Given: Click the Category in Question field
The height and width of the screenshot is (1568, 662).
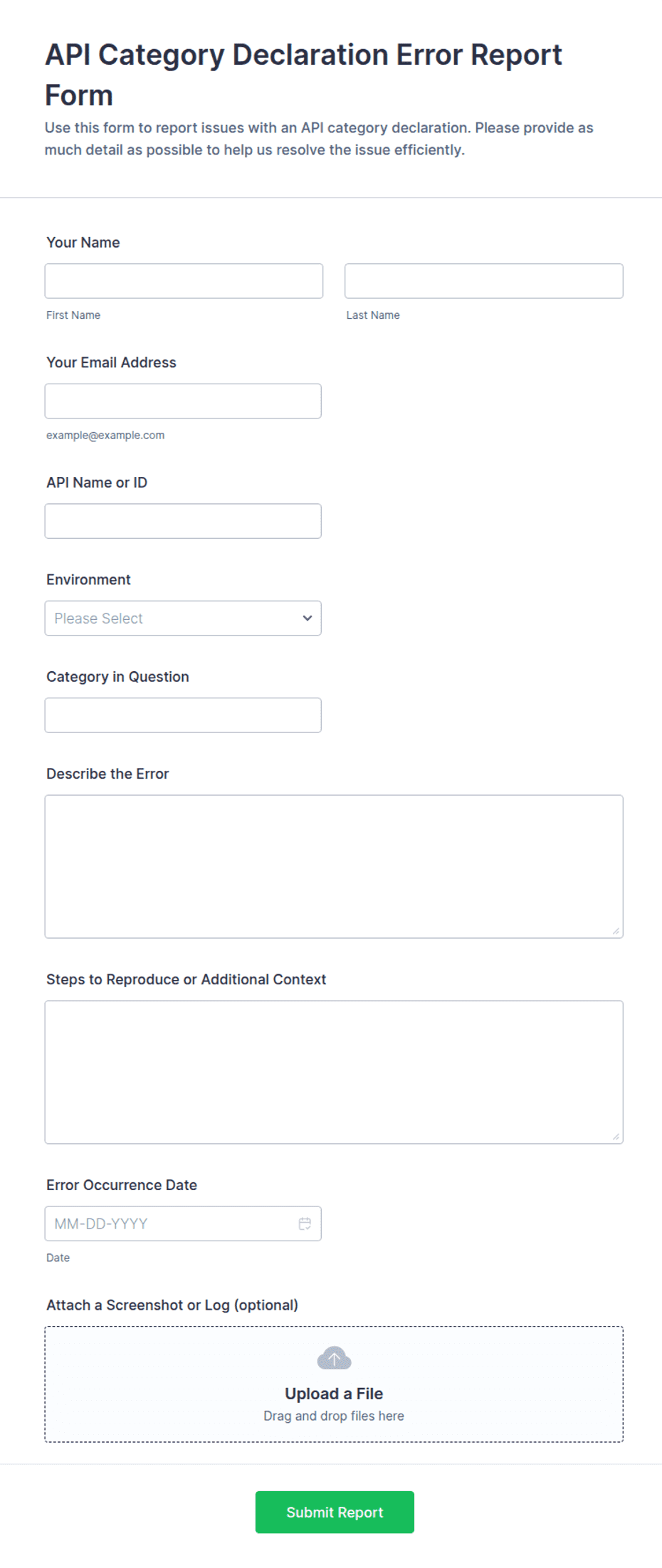Looking at the screenshot, I should point(183,715).
